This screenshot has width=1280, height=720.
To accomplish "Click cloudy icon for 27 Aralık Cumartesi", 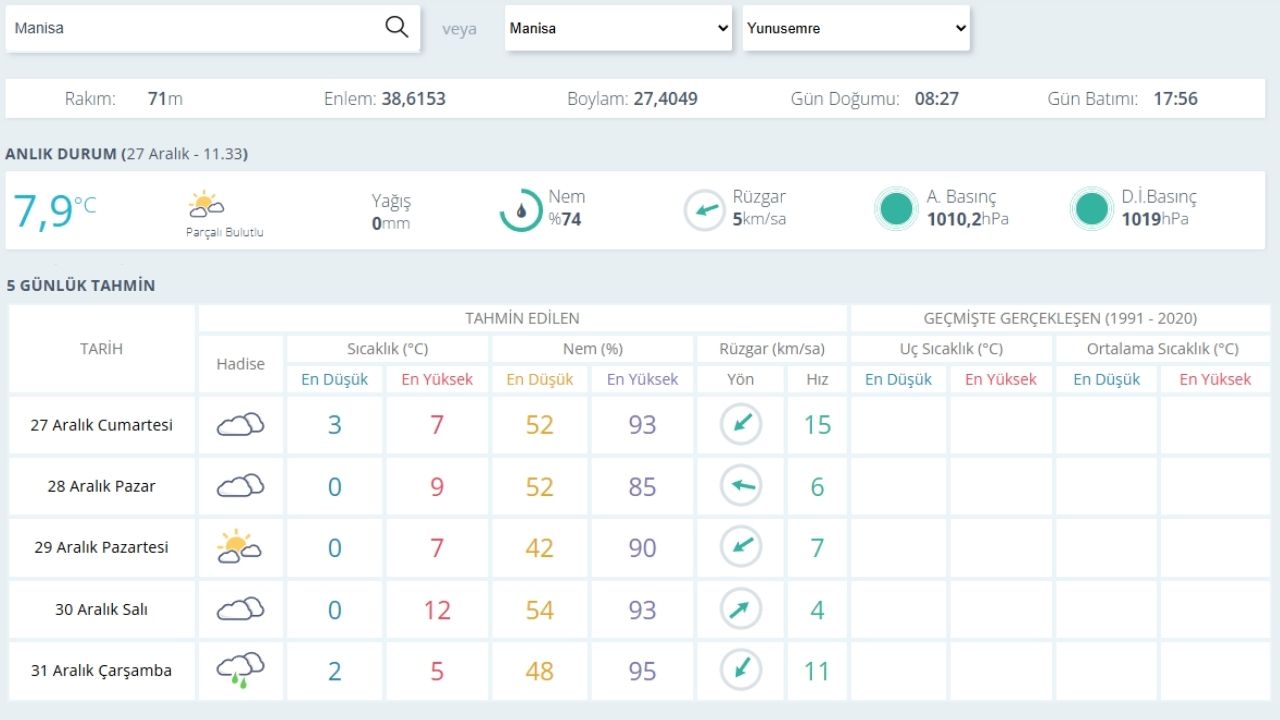I will 240,425.
